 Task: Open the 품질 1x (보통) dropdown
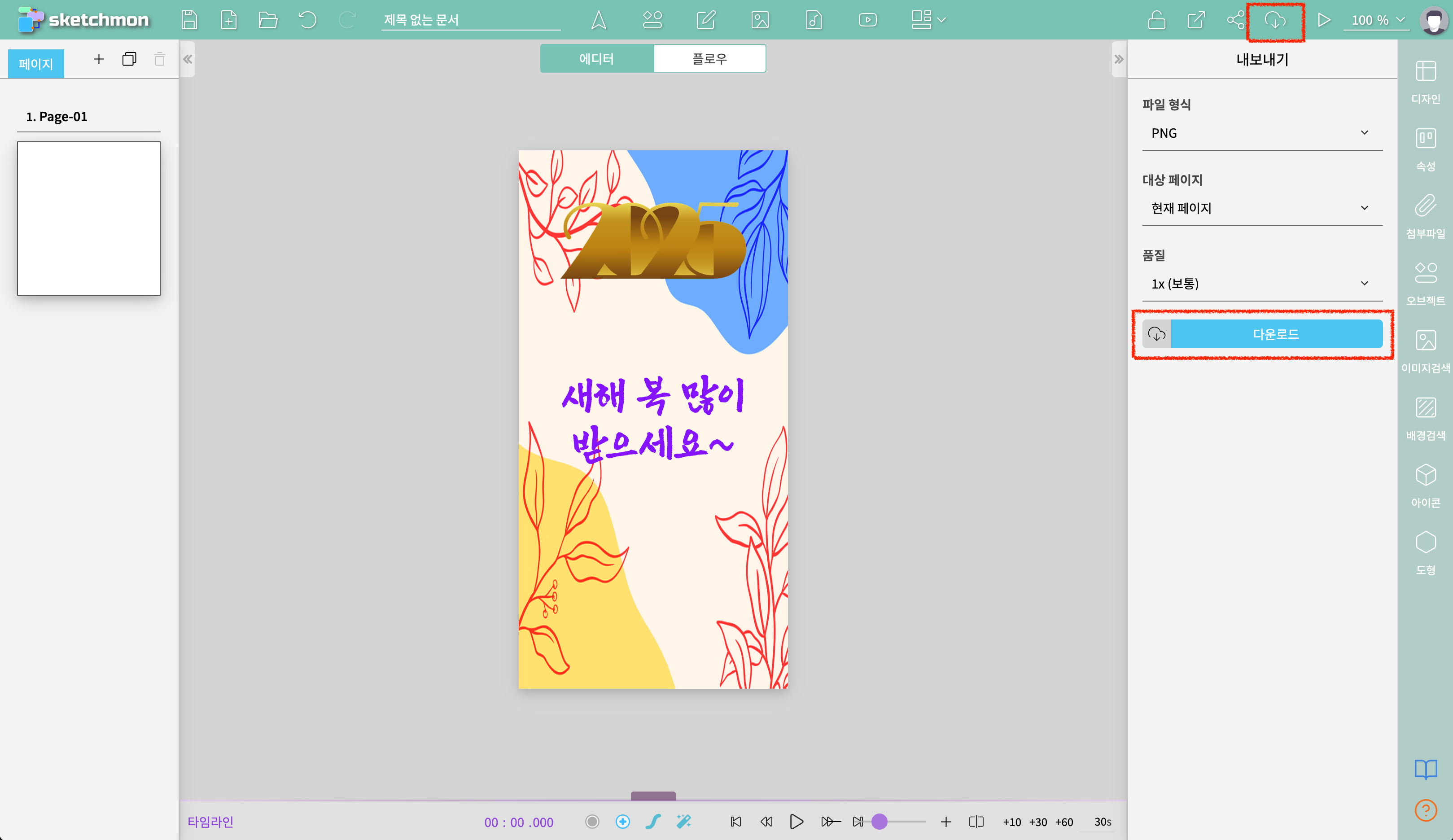1261,284
